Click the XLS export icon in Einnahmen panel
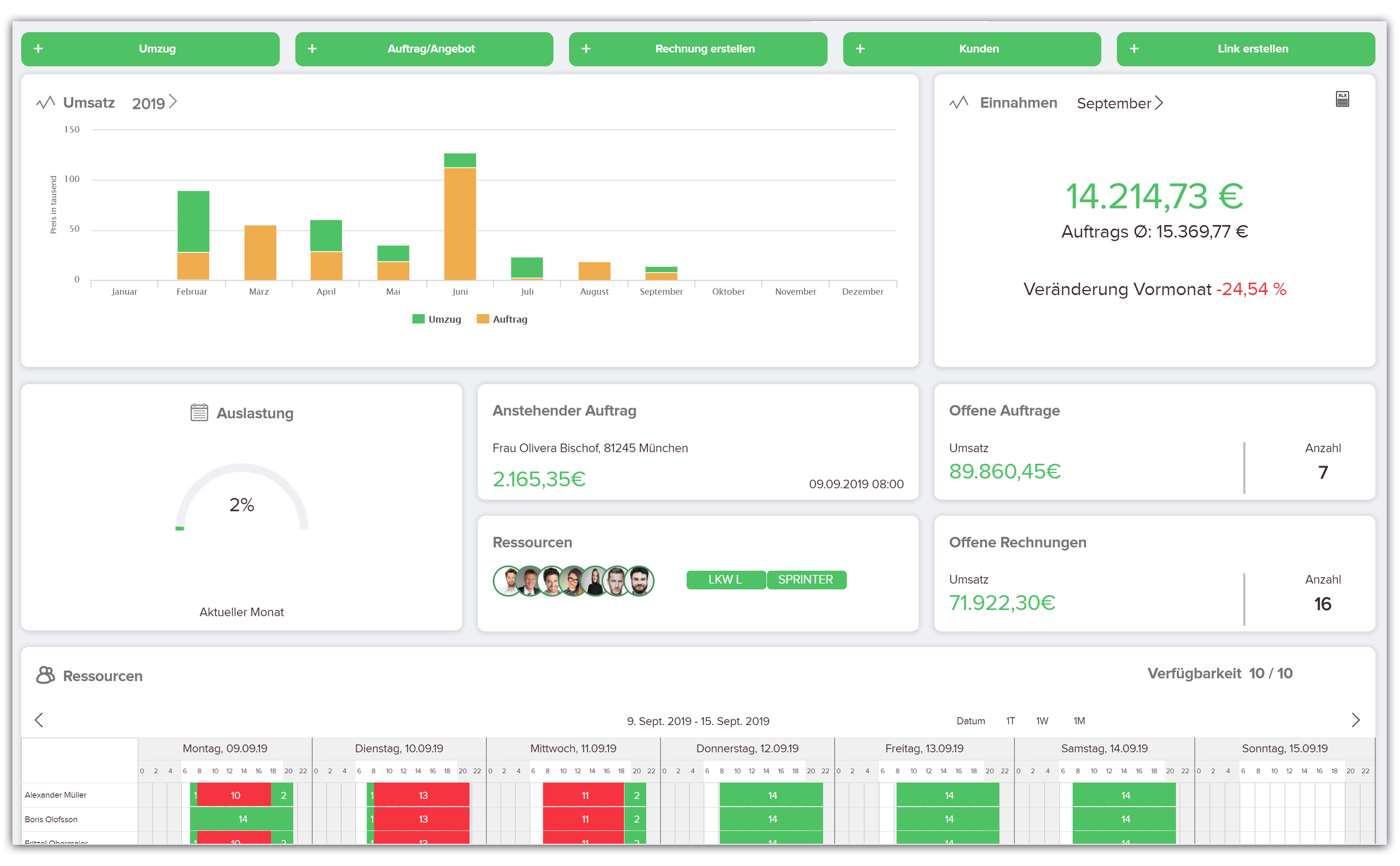Viewport: 1400px width, 866px height. click(x=1342, y=98)
